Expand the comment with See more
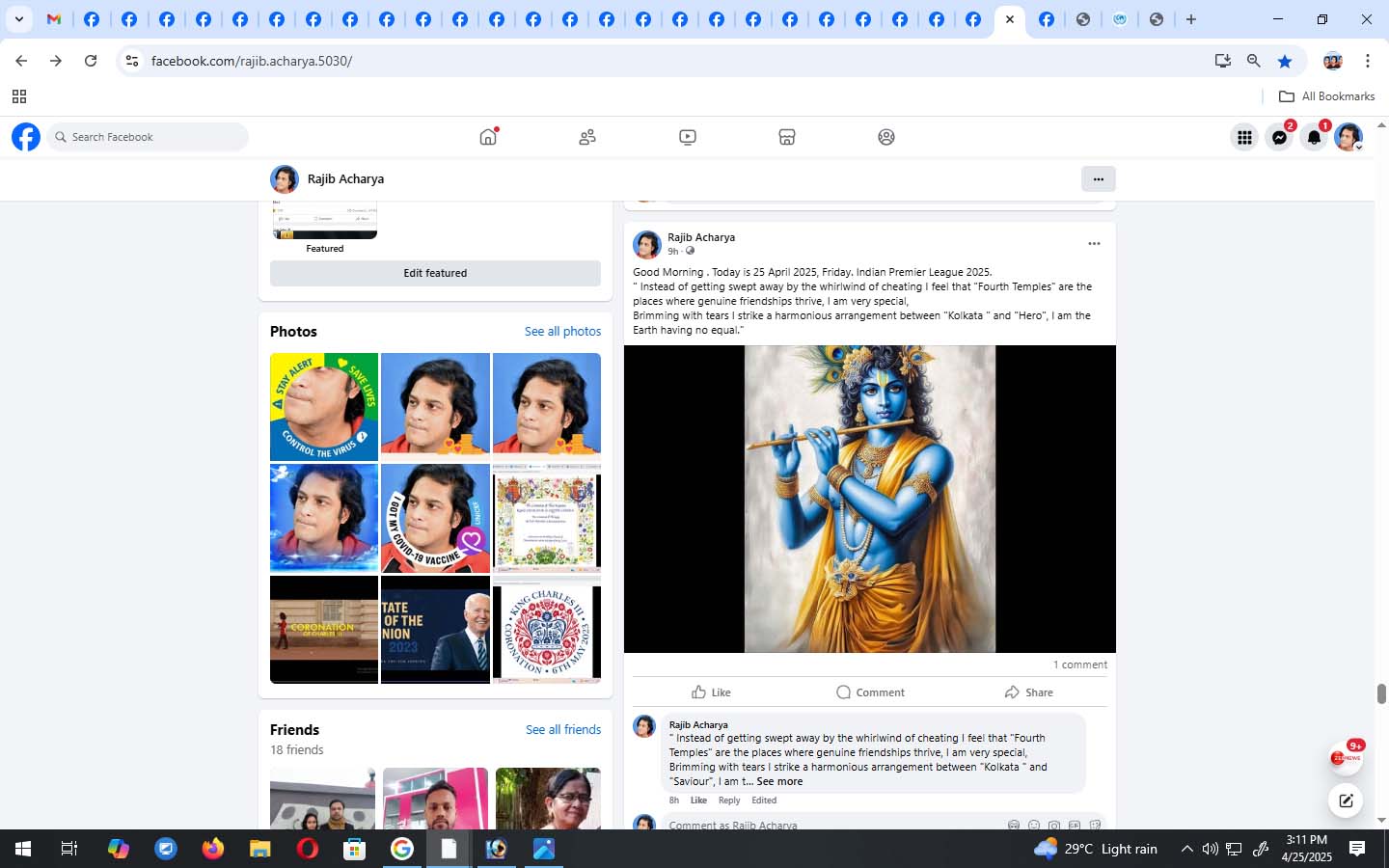The width and height of the screenshot is (1389, 868). pos(779,781)
